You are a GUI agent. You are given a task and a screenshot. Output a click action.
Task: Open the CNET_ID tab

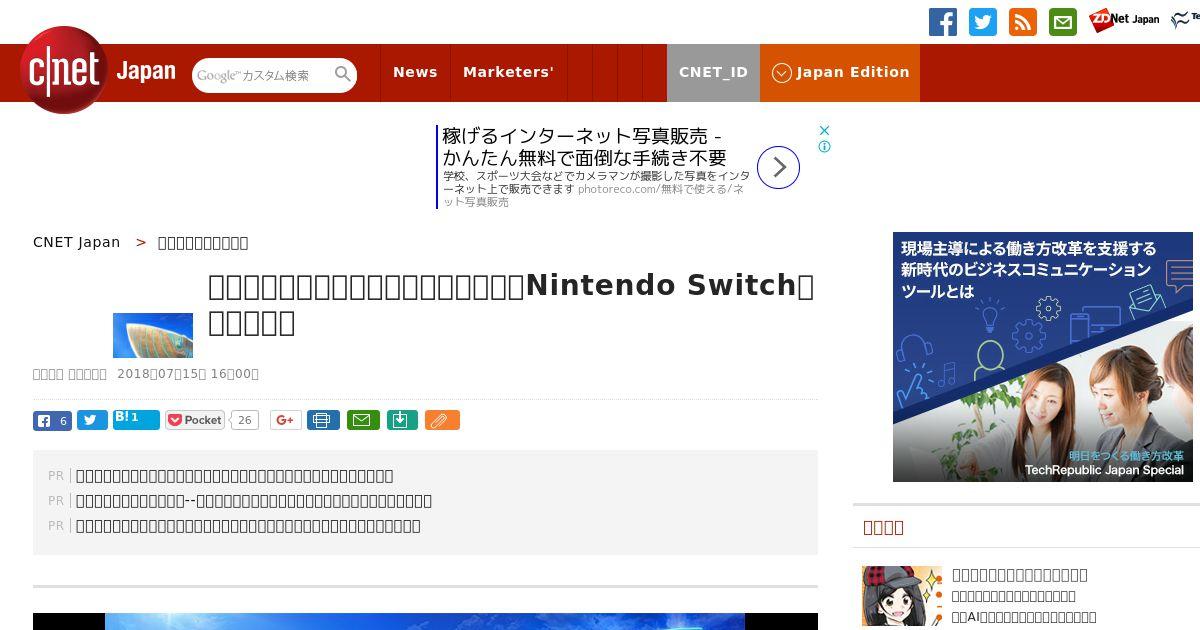(713, 72)
